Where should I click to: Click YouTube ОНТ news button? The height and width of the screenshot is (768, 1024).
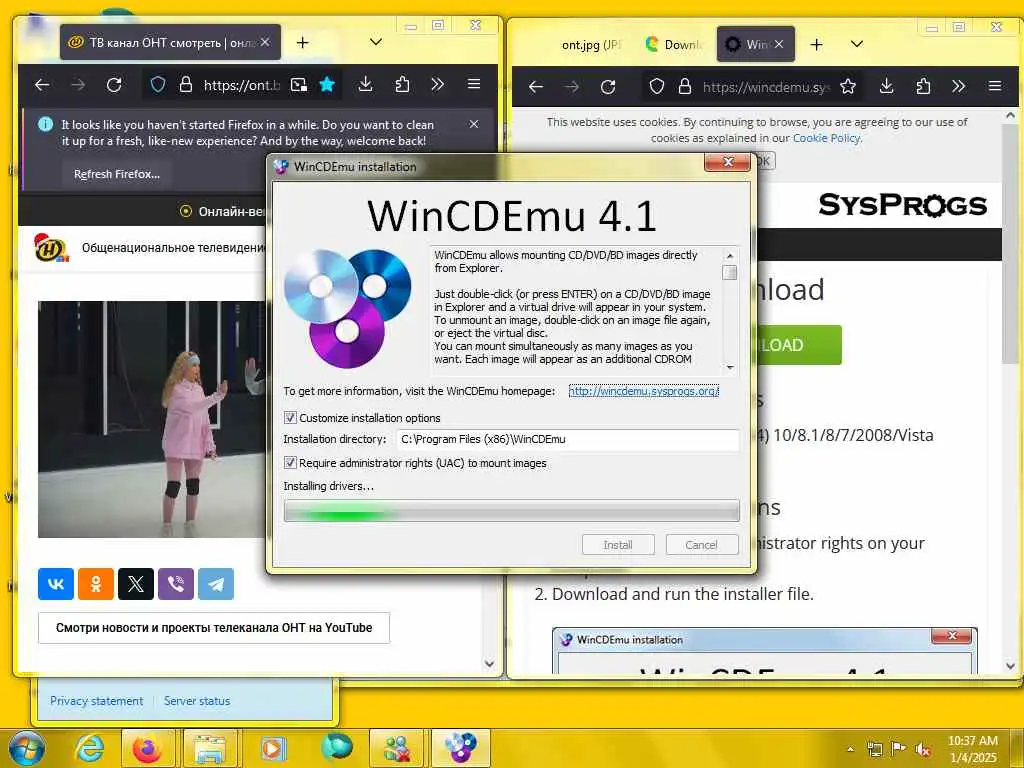[214, 628]
